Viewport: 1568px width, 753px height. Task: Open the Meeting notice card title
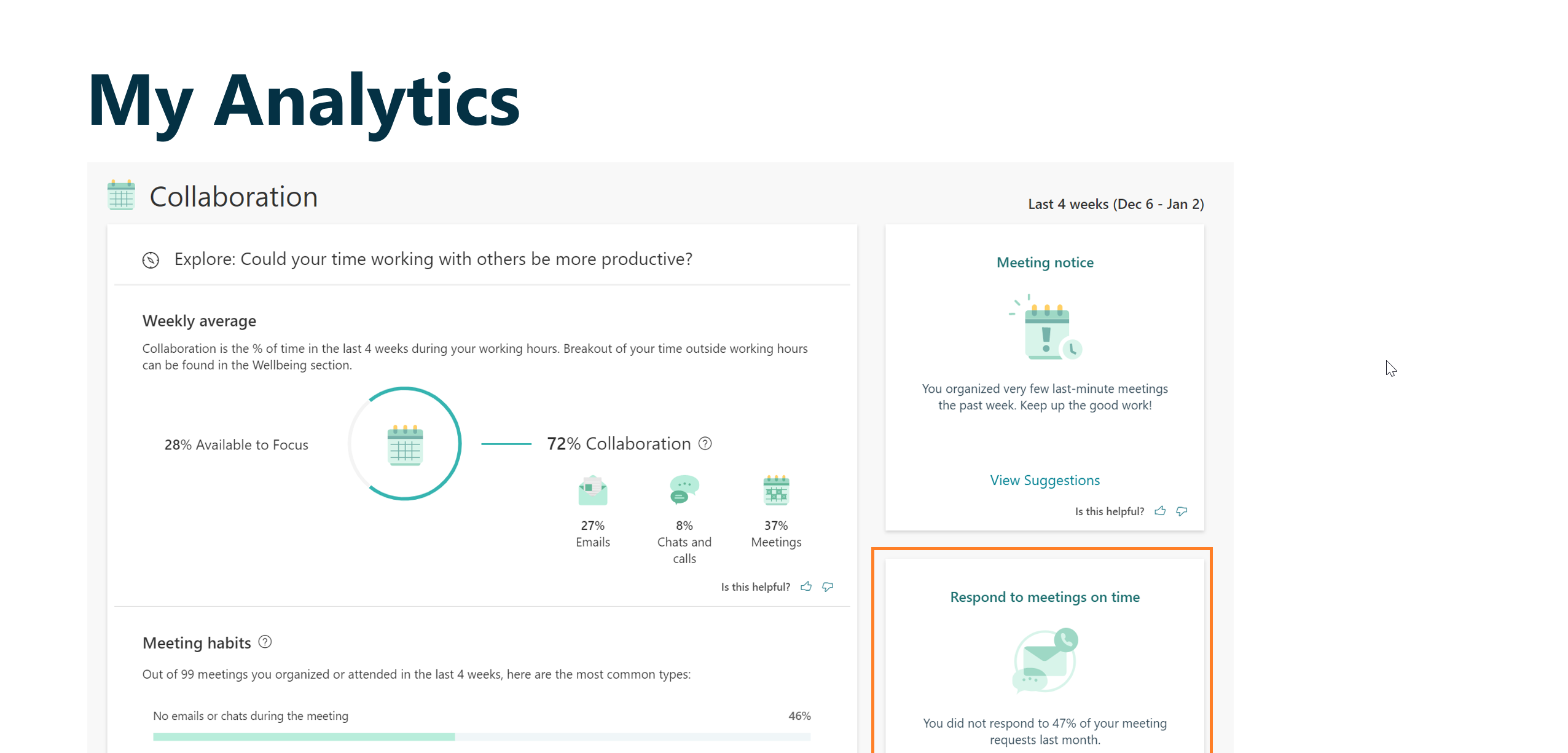1045,262
